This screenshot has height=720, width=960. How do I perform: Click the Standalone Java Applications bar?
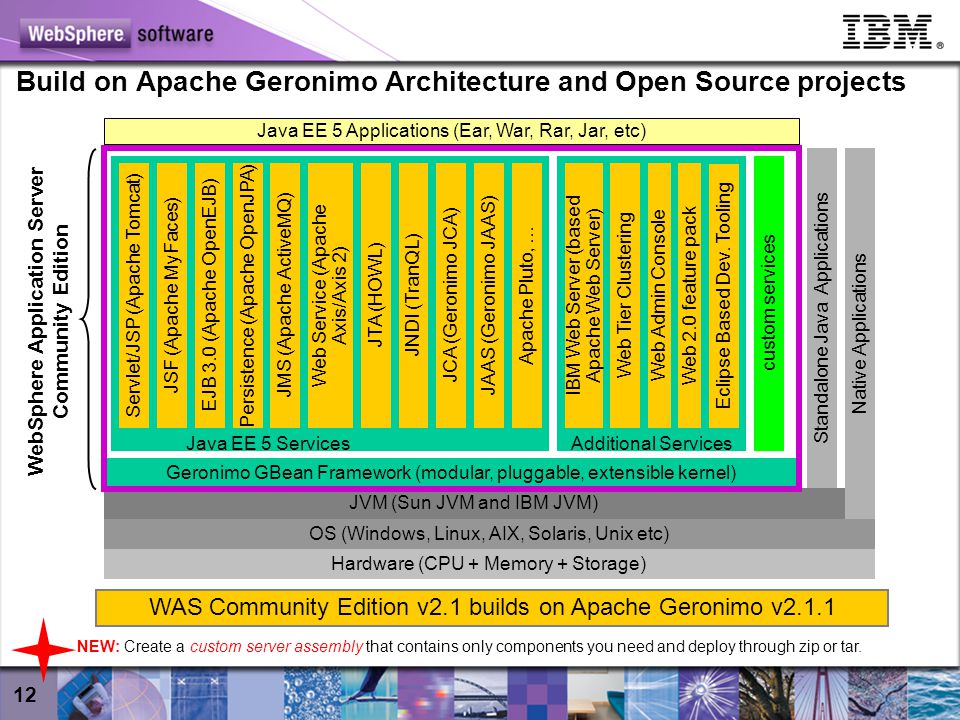pos(822,318)
